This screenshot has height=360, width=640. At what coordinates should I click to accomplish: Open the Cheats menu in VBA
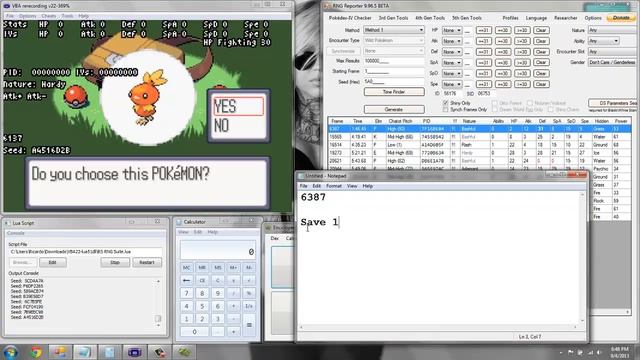(49, 16)
